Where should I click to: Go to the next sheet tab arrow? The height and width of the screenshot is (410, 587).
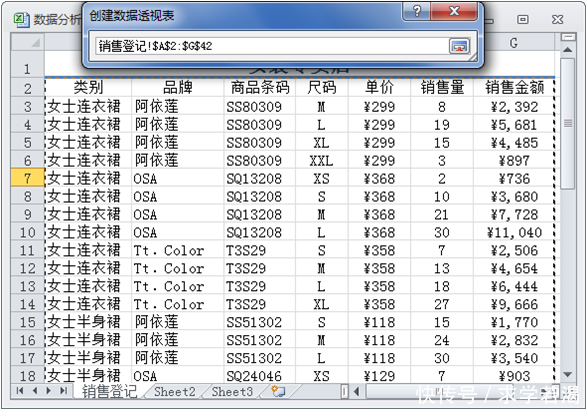pos(49,391)
